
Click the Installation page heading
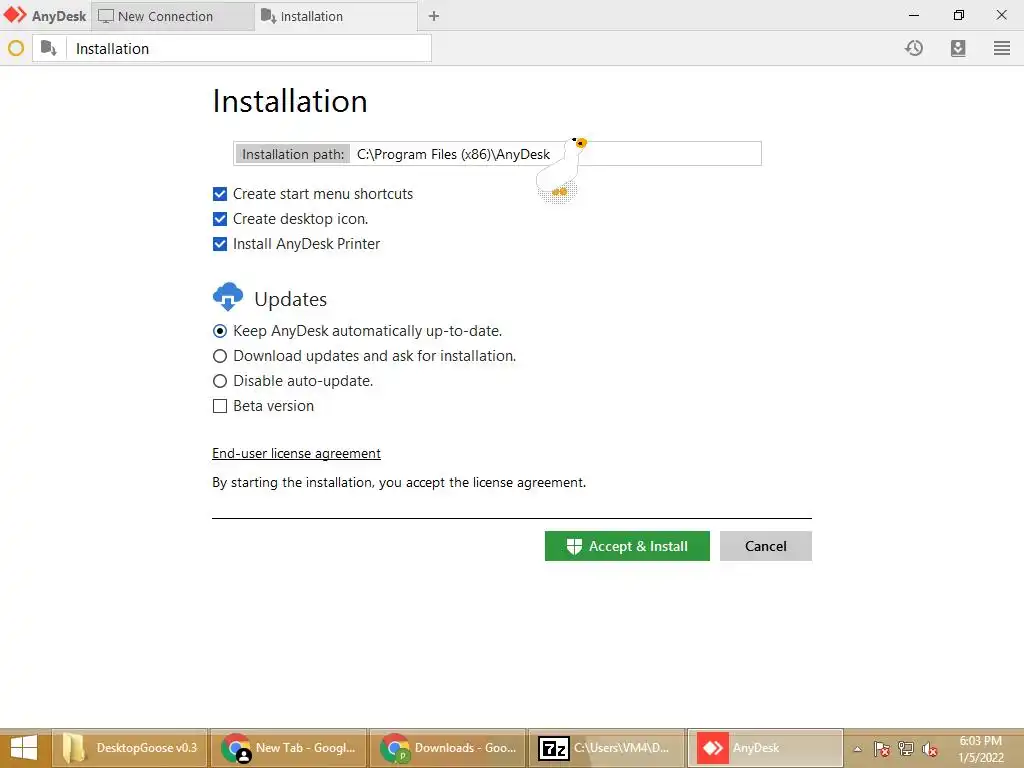click(290, 101)
